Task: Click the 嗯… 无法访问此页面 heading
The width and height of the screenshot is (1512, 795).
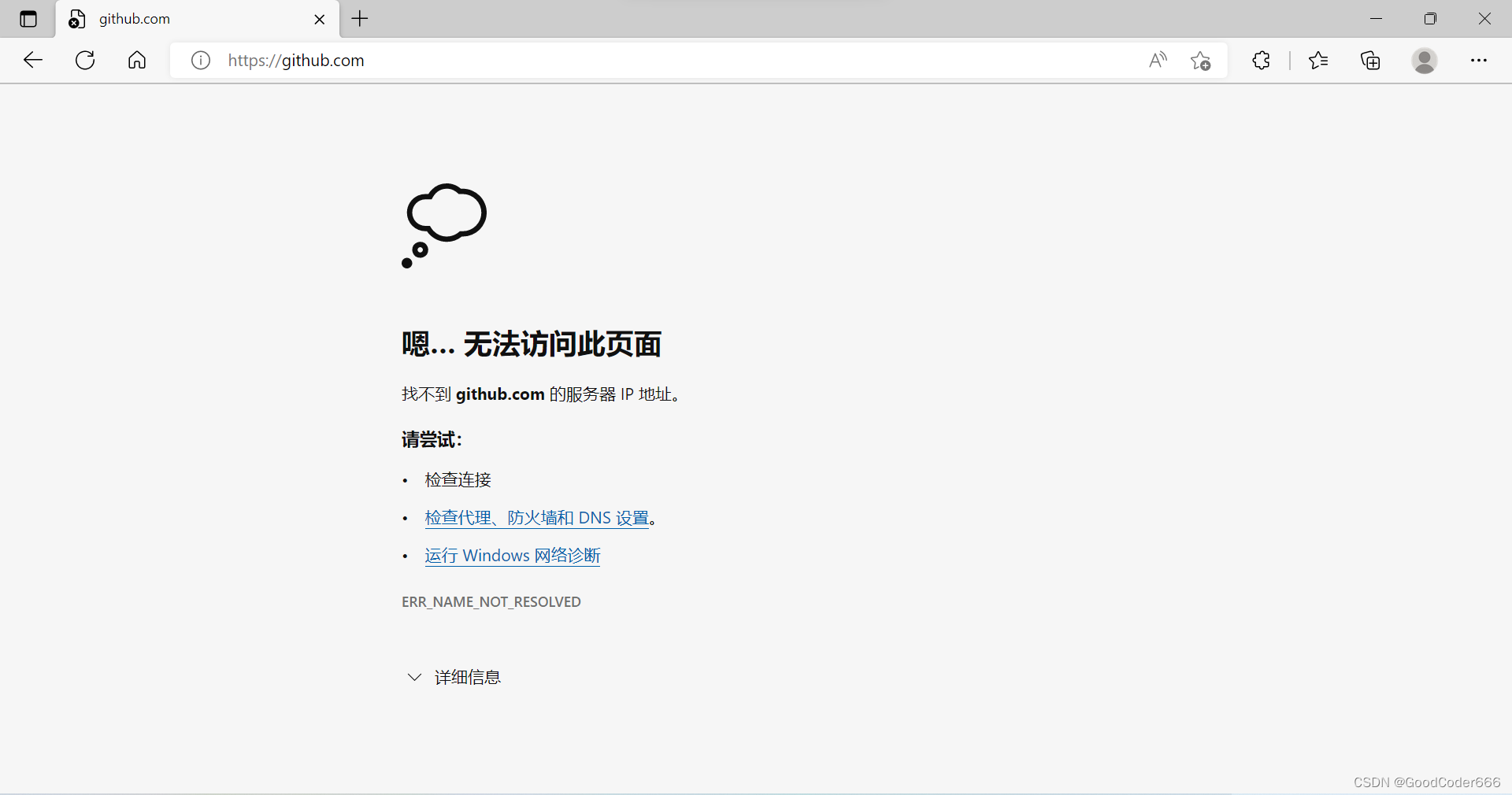Action: pyautogui.click(x=532, y=344)
